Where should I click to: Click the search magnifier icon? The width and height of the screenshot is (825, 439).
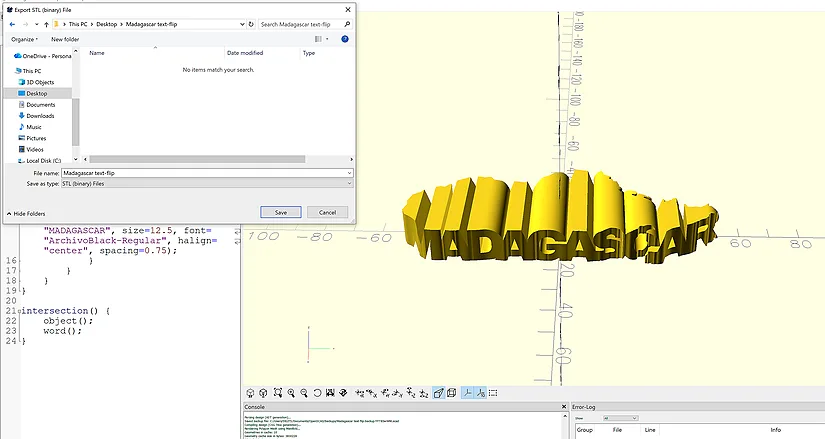pos(347,24)
